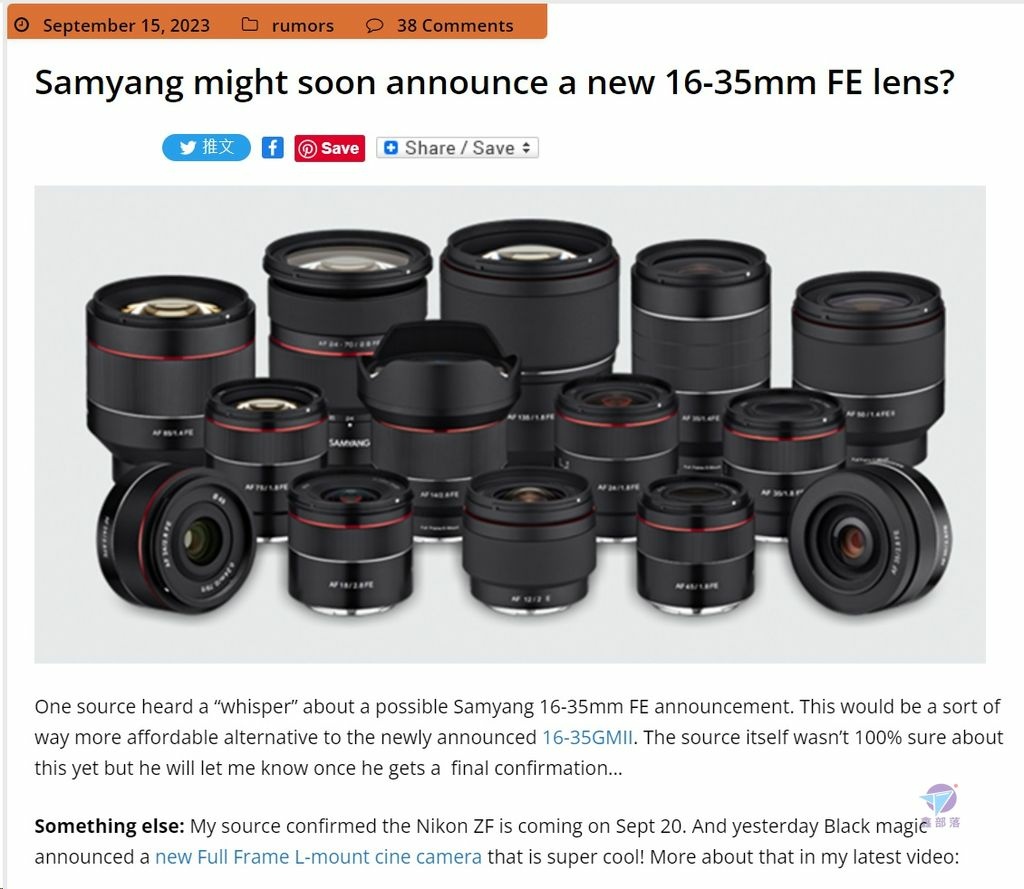Click the Twitter tweet share button

(206, 148)
